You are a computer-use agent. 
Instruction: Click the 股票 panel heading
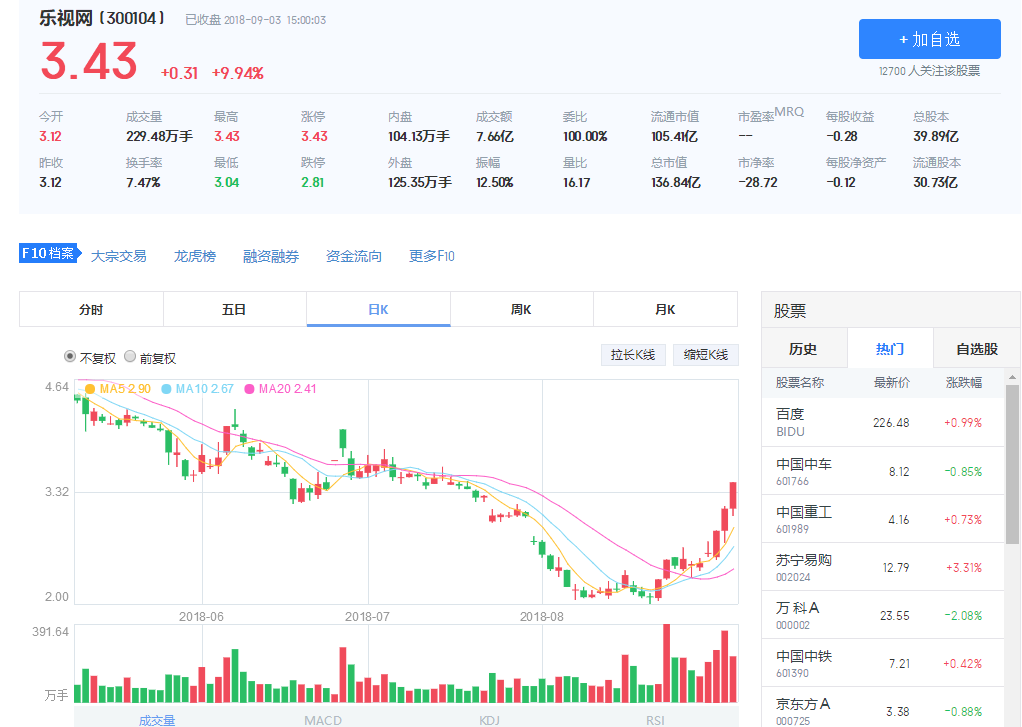790,311
